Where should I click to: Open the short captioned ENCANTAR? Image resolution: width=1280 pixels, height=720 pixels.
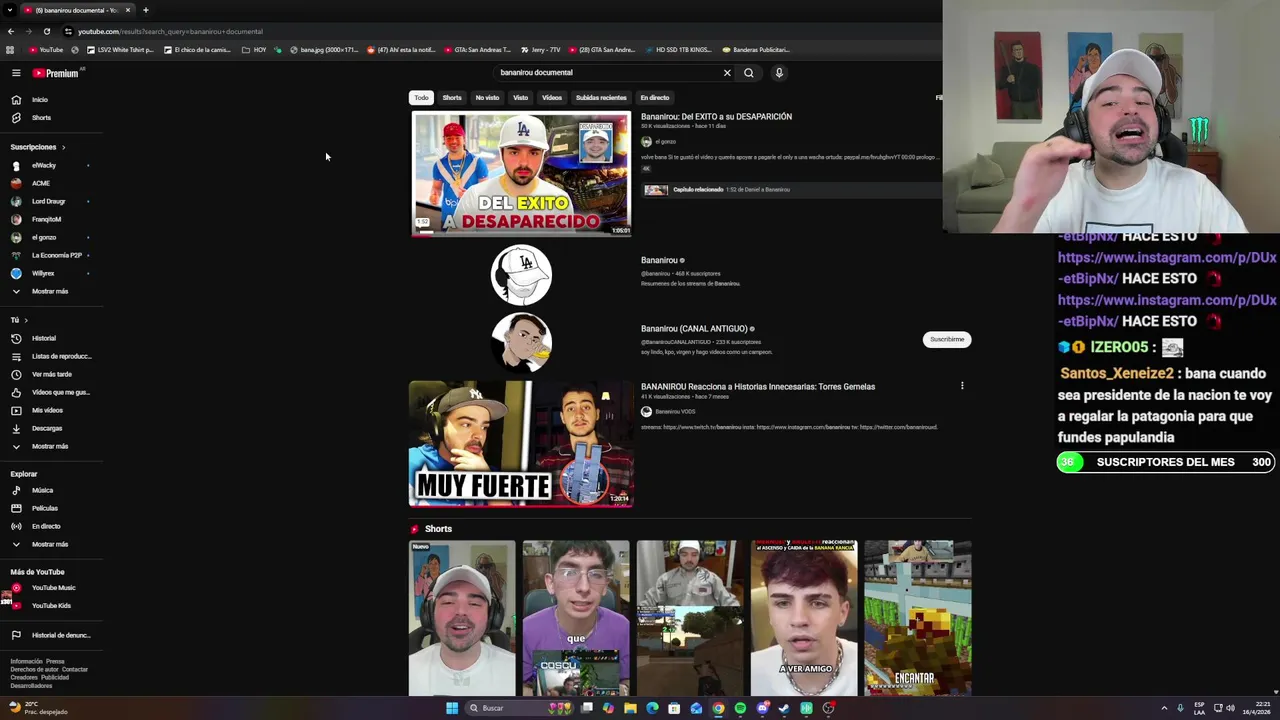[918, 618]
